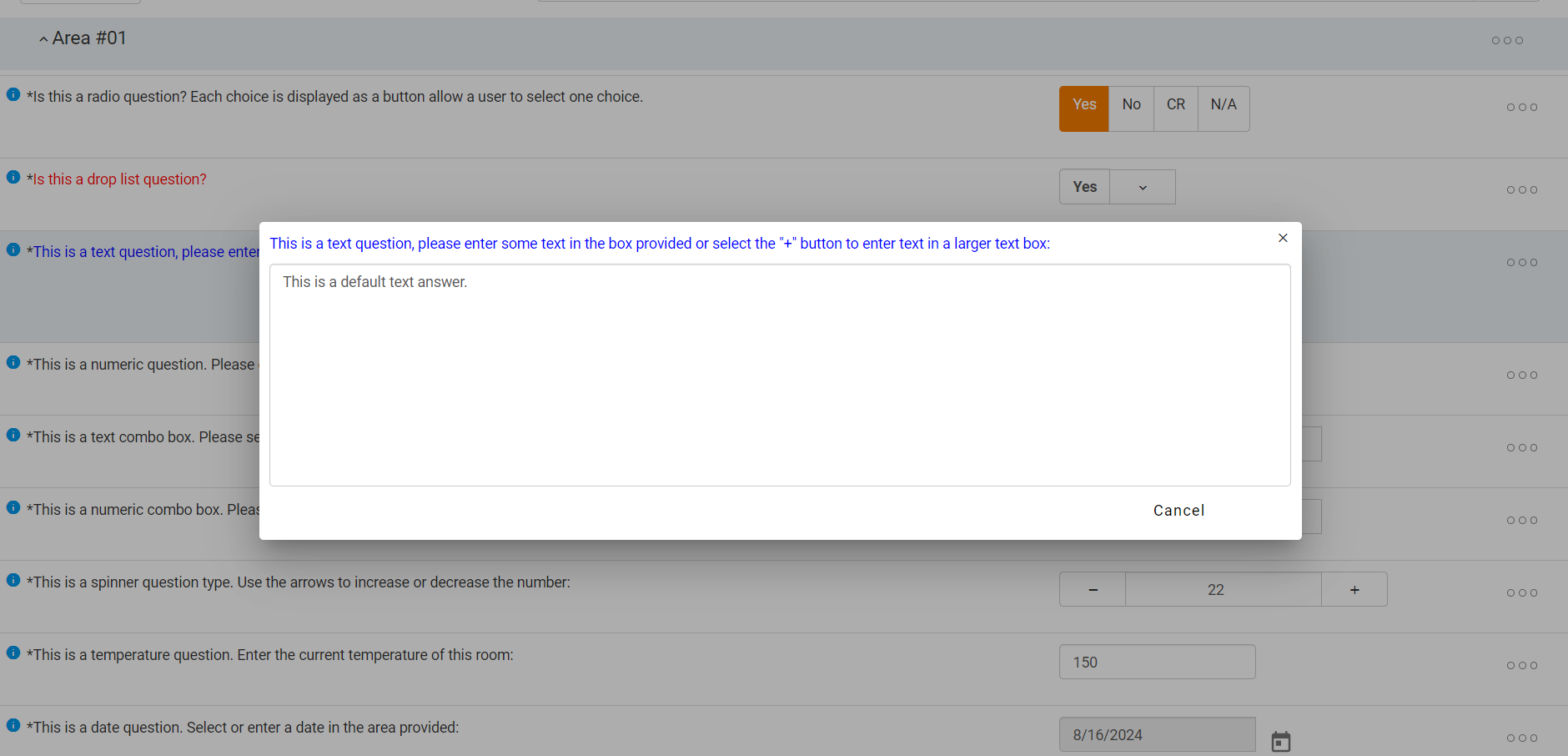This screenshot has height=756, width=1568.
Task: Close the text question dialog with the X
Action: tap(1283, 238)
